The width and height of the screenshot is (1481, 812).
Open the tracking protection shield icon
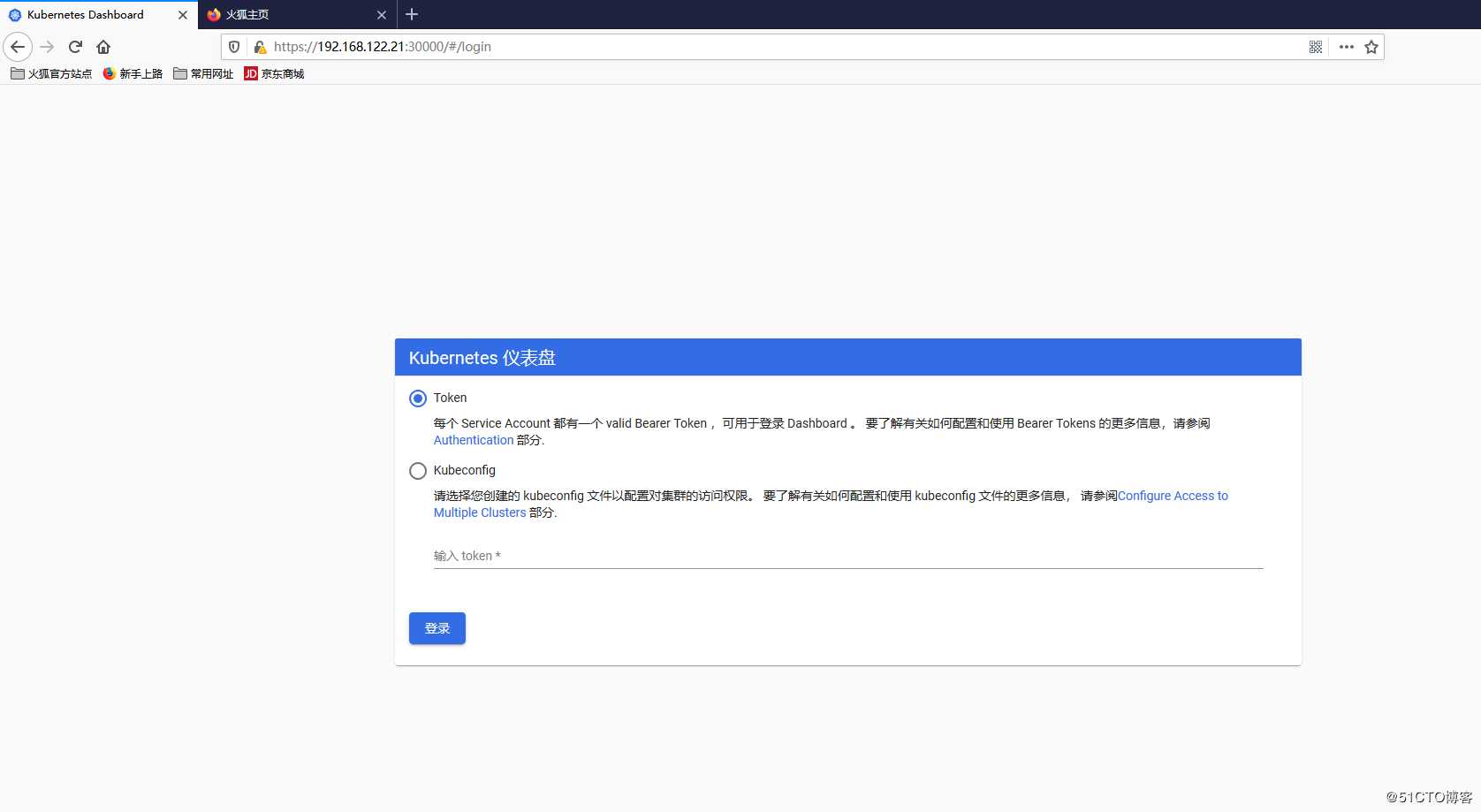(234, 47)
